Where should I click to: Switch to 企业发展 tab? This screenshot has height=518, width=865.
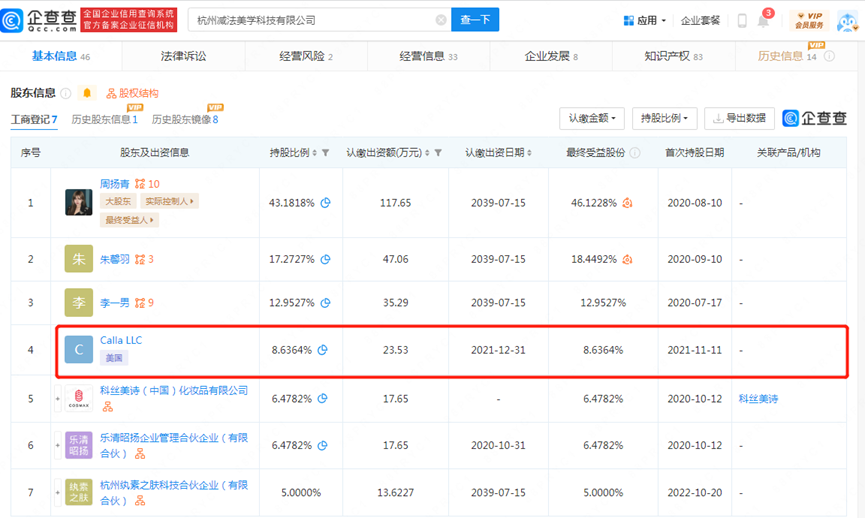pyautogui.click(x=551, y=56)
